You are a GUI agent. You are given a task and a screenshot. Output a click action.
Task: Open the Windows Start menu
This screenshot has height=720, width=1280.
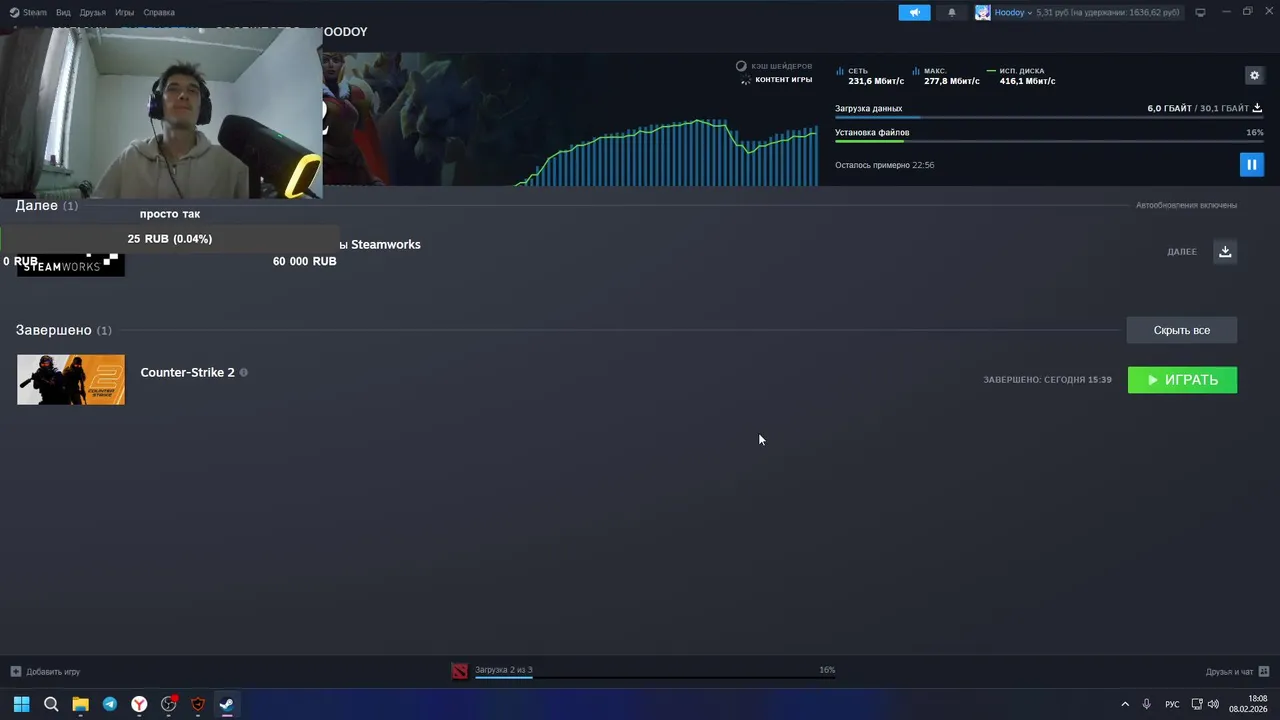(21, 704)
